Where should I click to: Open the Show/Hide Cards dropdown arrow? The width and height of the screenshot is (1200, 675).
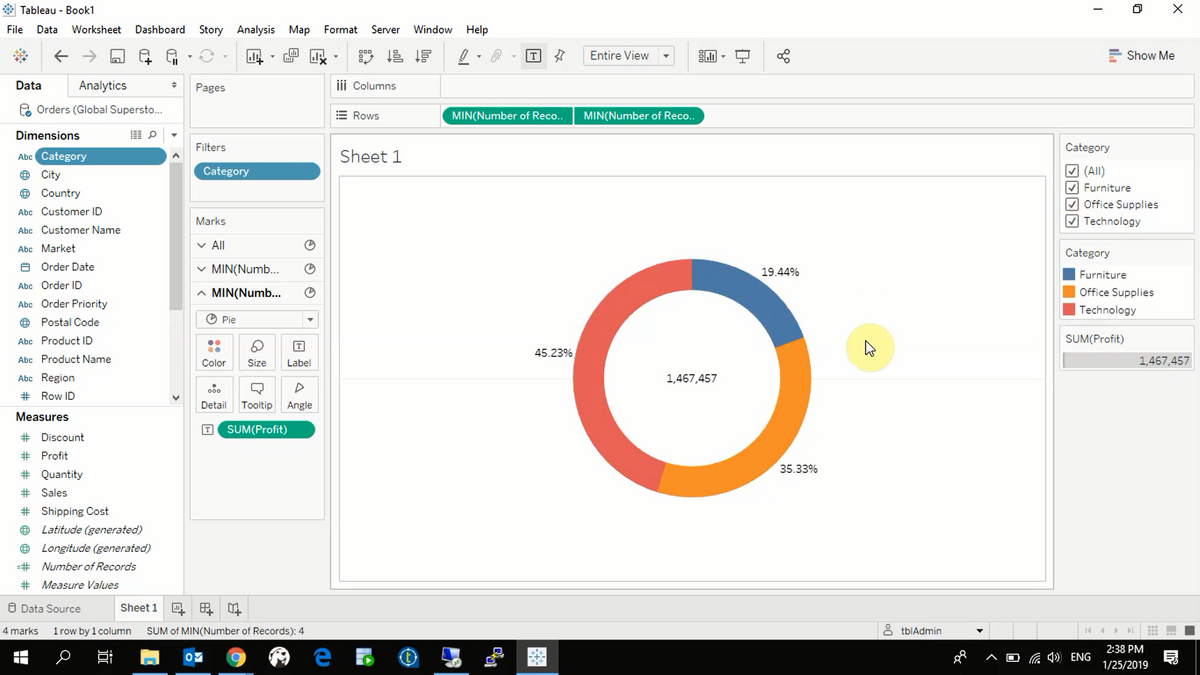tap(722, 56)
